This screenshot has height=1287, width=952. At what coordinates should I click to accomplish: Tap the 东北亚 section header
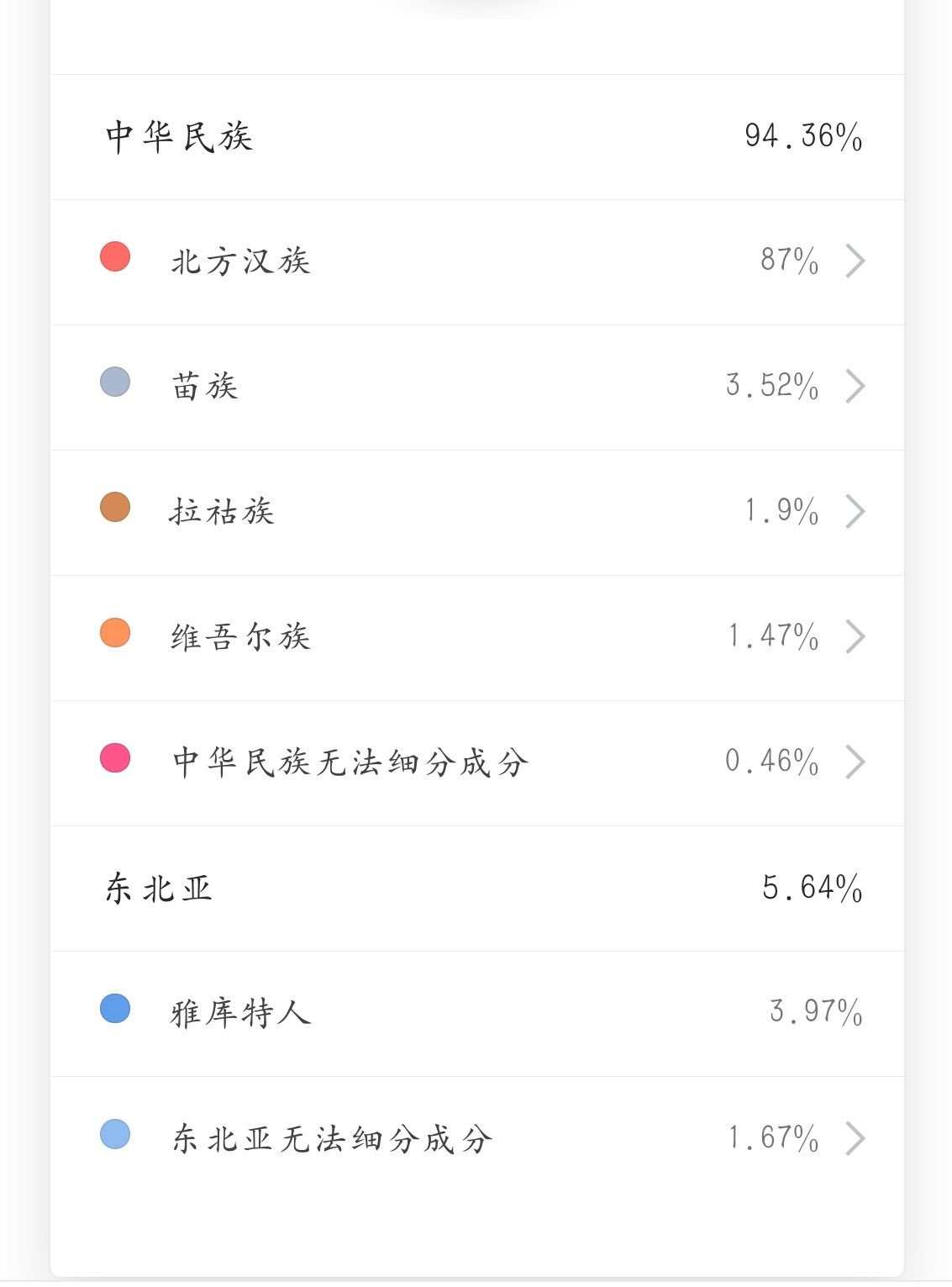[x=159, y=889]
